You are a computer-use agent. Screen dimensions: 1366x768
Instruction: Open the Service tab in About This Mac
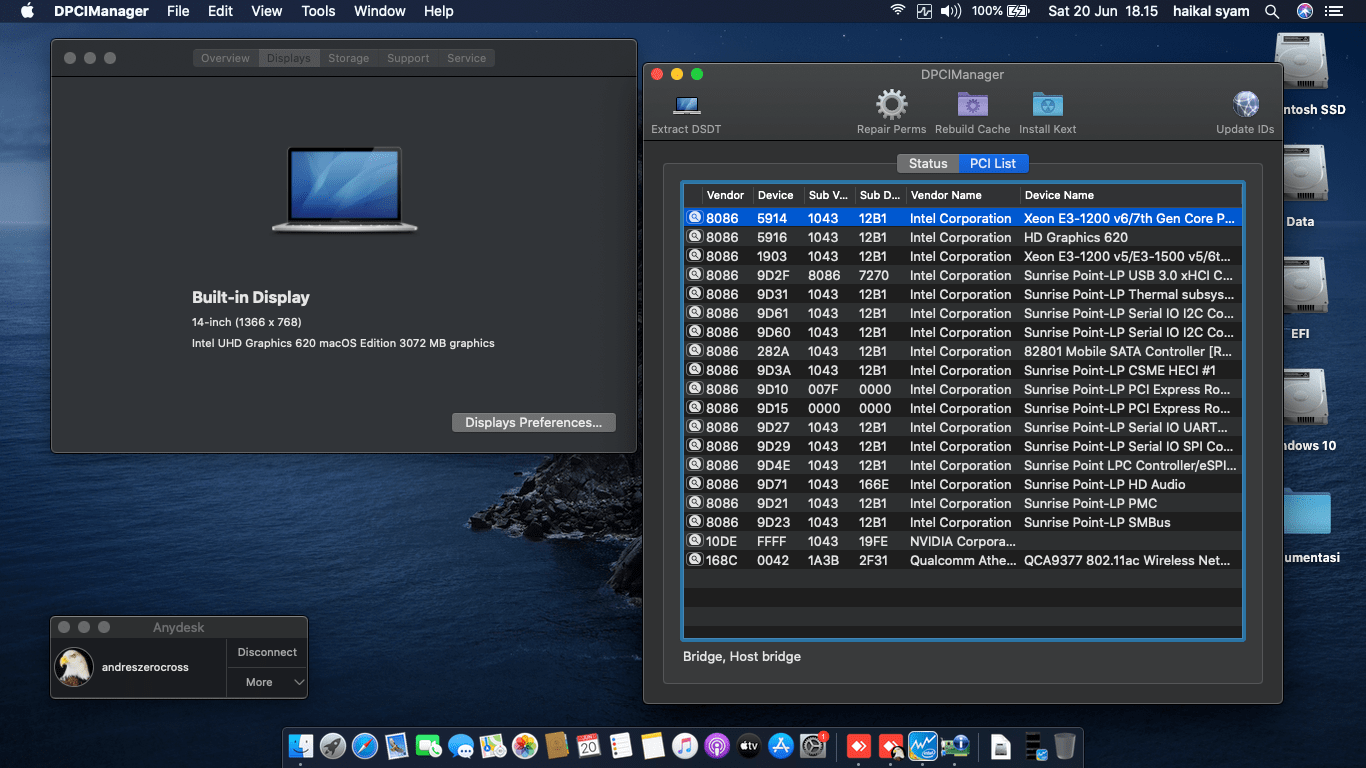click(467, 58)
